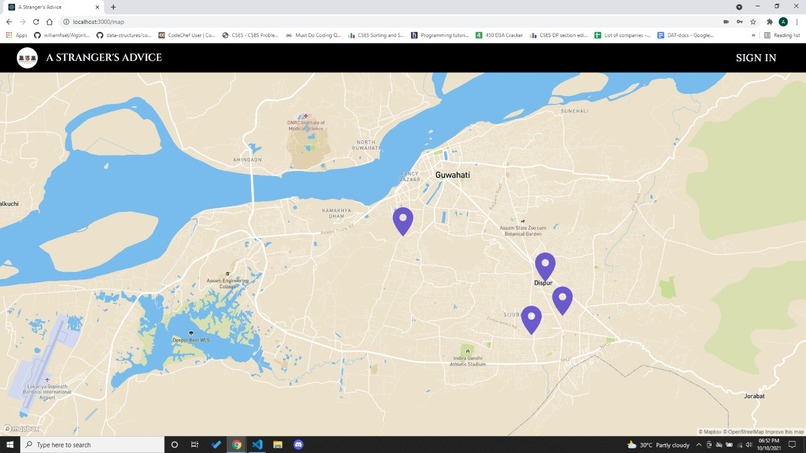Open Programming tutorials bookmark
This screenshot has height=453, width=806.
[439, 35]
